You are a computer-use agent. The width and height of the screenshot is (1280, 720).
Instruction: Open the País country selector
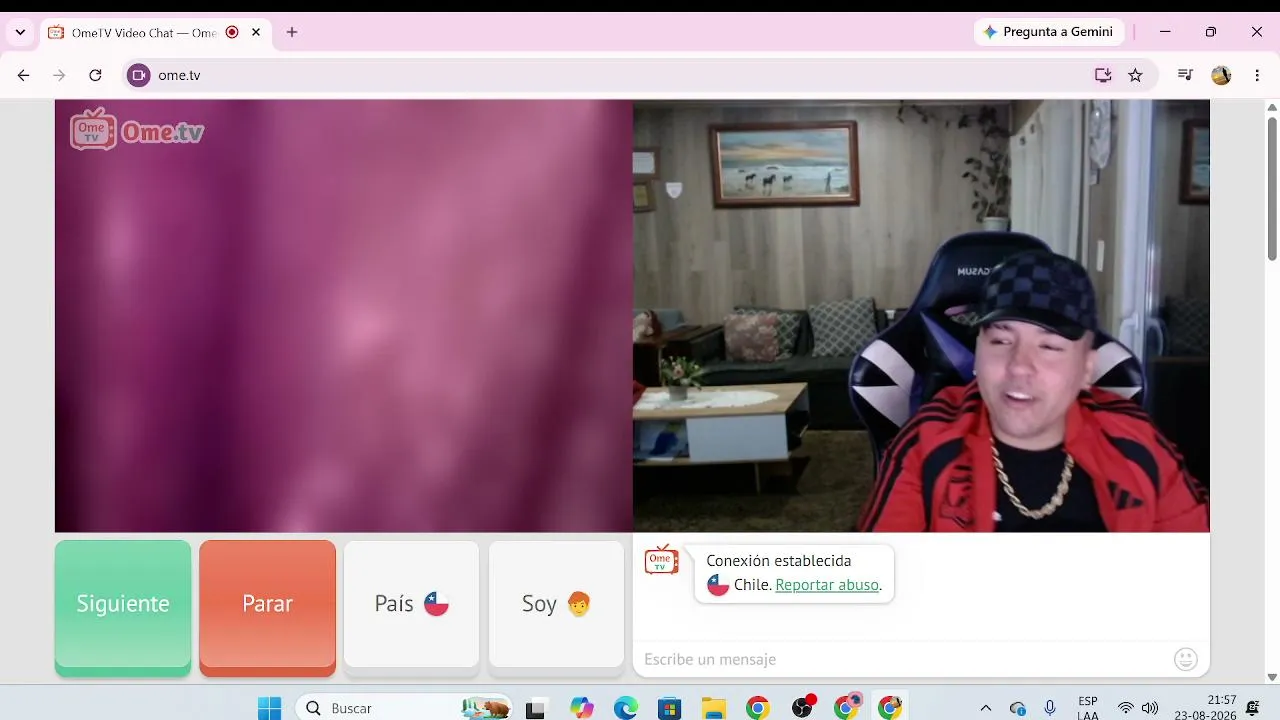tap(412, 604)
